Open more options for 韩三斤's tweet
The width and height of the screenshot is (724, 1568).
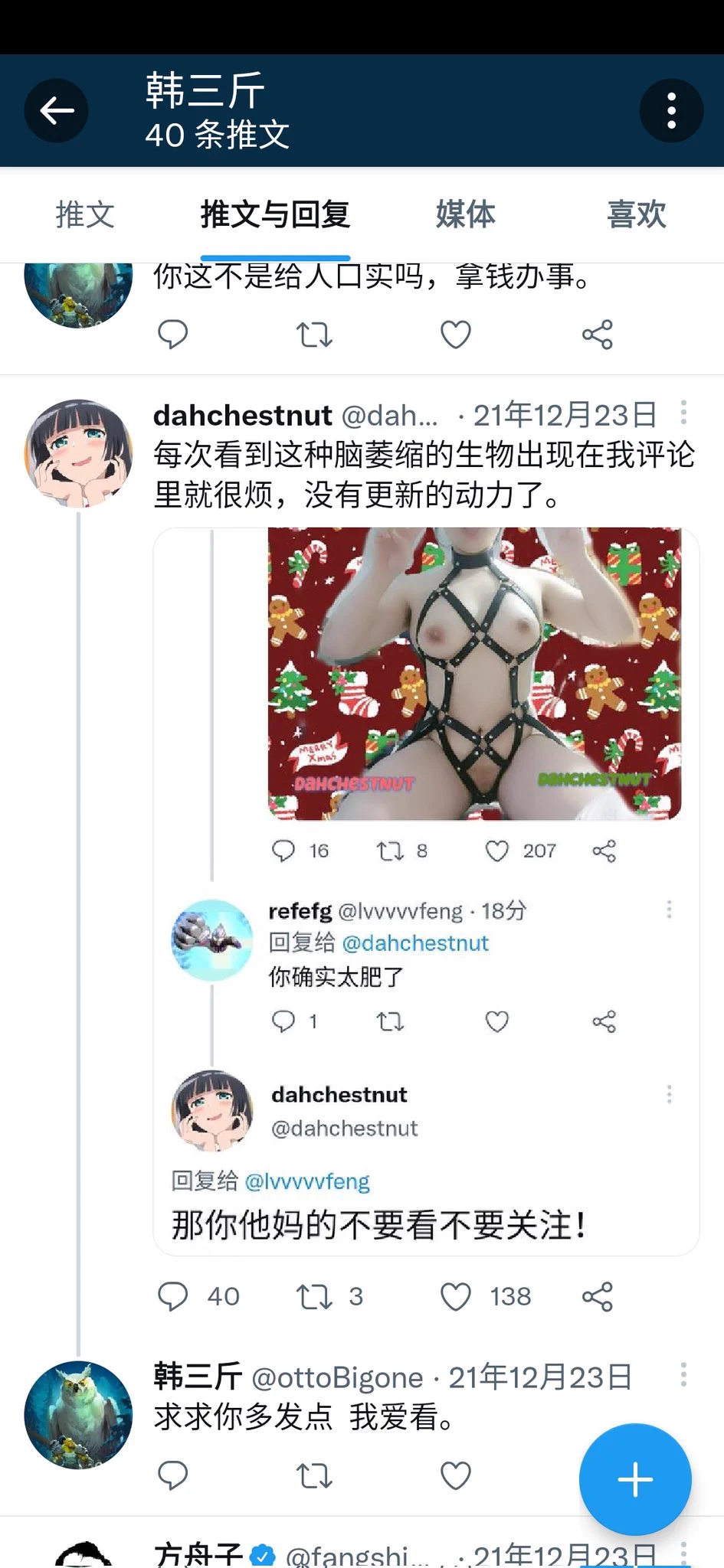pyautogui.click(x=683, y=1375)
